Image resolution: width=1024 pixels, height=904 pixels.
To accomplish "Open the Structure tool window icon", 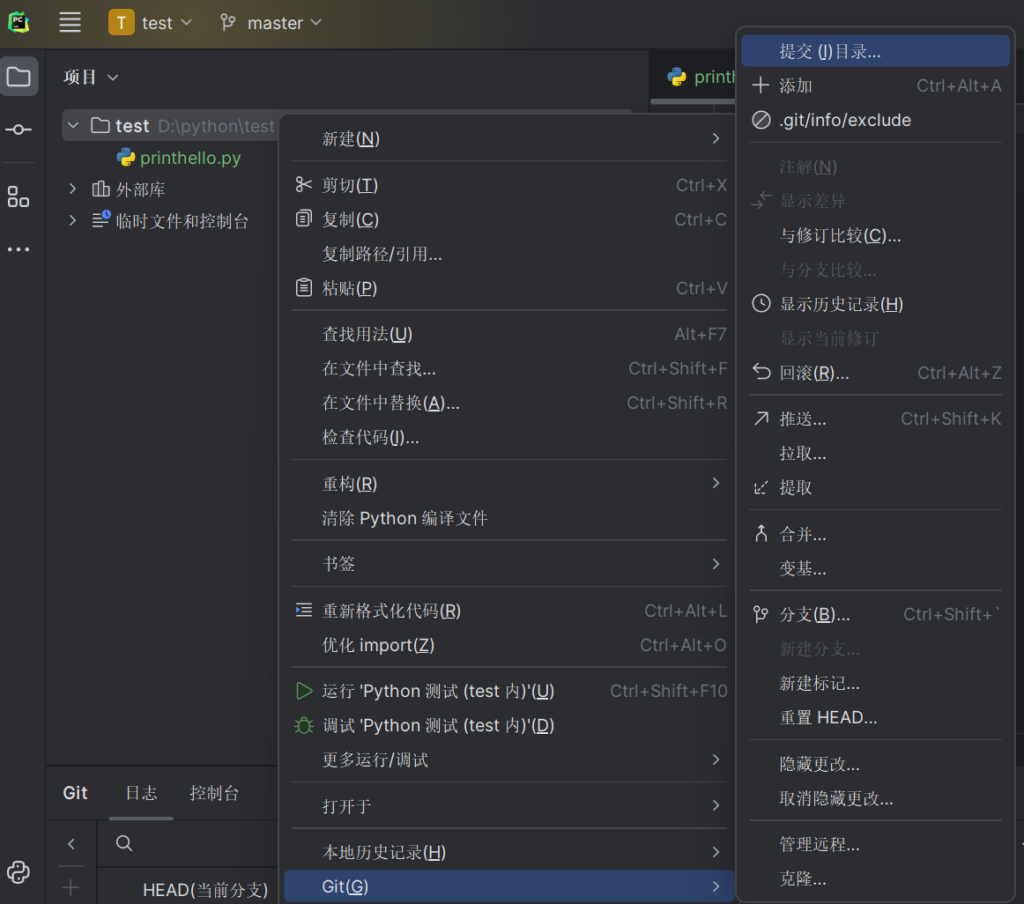I will [x=19, y=196].
